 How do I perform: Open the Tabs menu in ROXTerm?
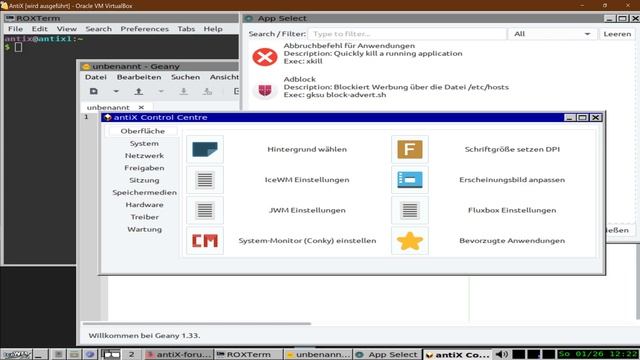186,29
